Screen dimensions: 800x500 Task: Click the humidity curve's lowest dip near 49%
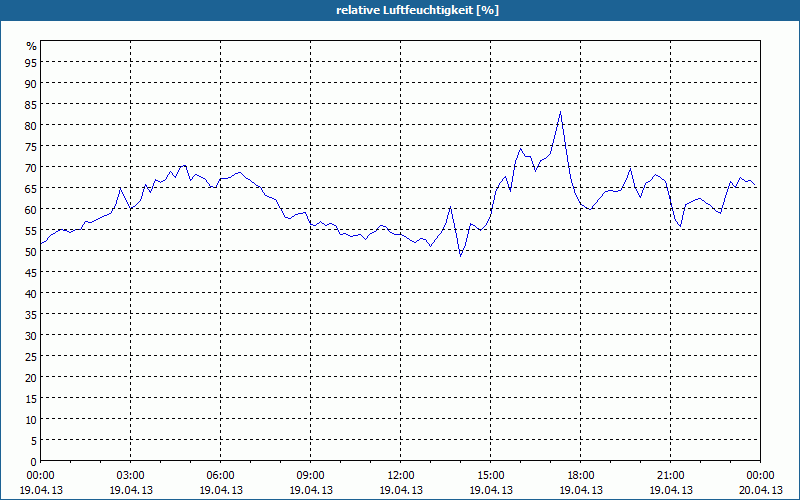tap(460, 256)
